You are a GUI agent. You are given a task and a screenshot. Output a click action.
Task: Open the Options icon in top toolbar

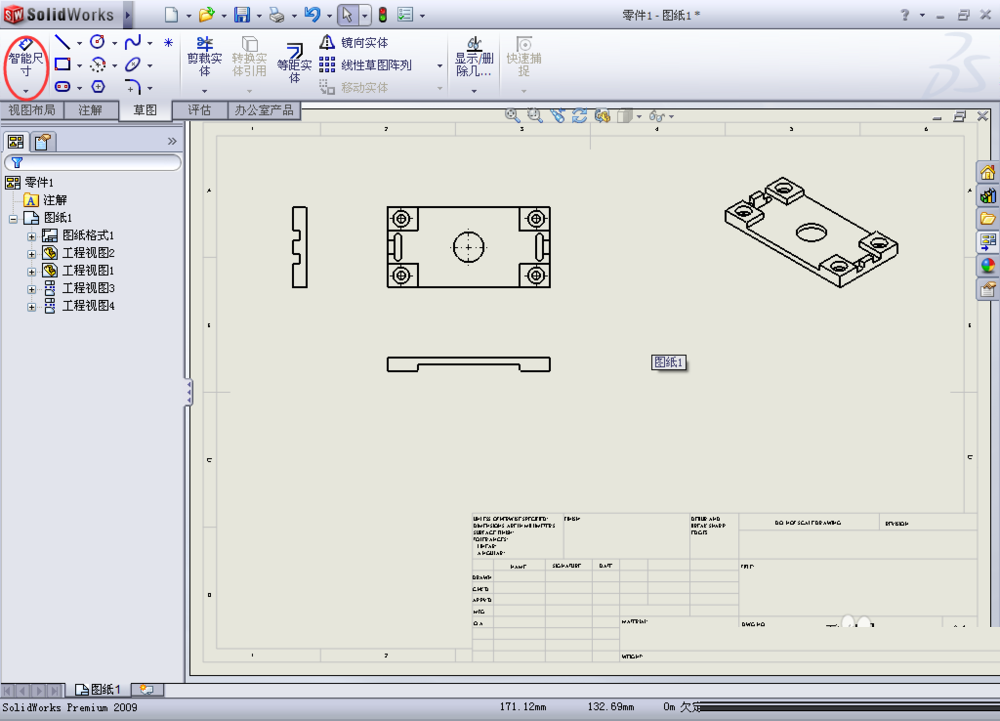click(x=405, y=15)
